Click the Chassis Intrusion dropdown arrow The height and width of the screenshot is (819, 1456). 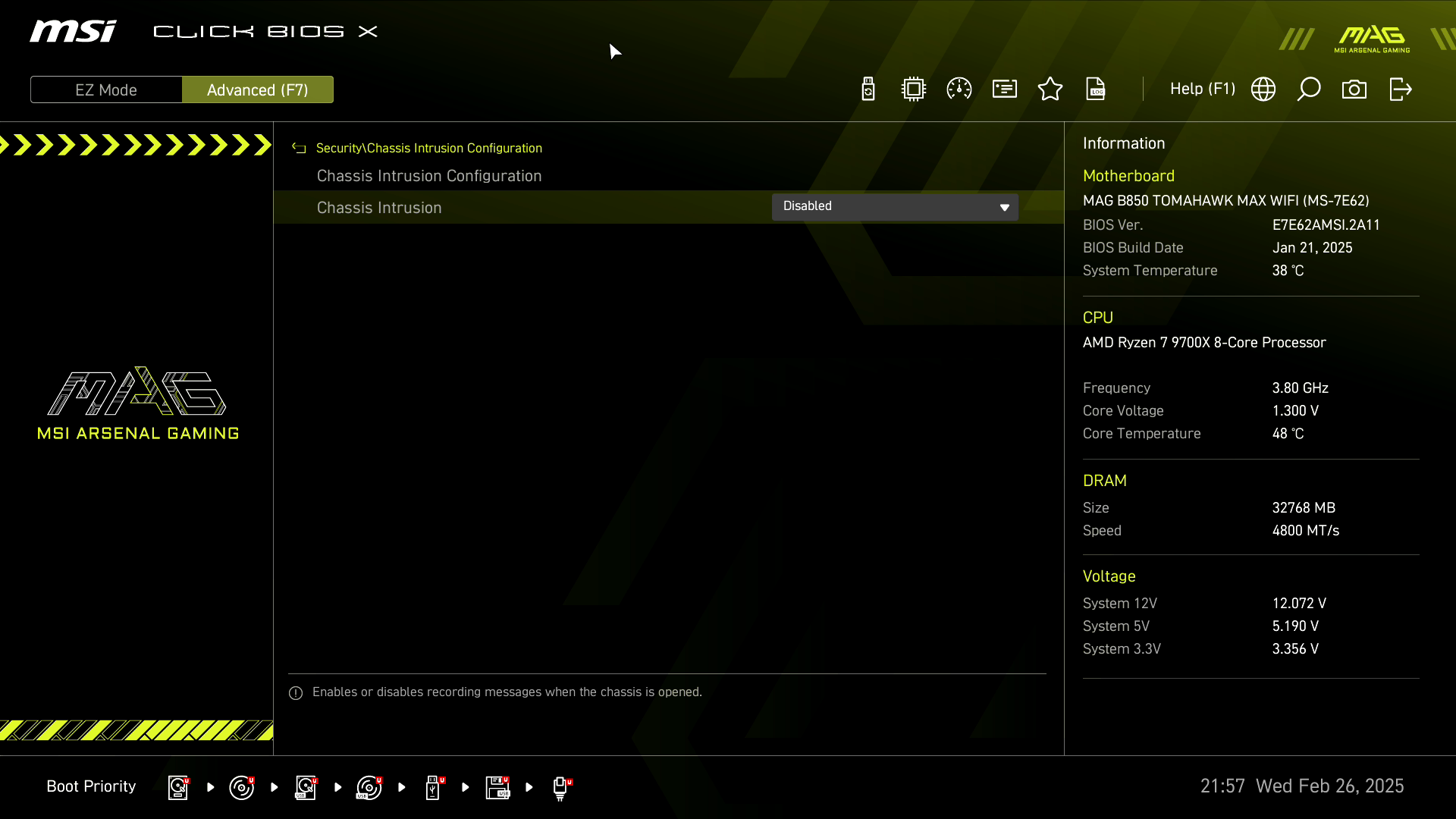coord(1005,207)
